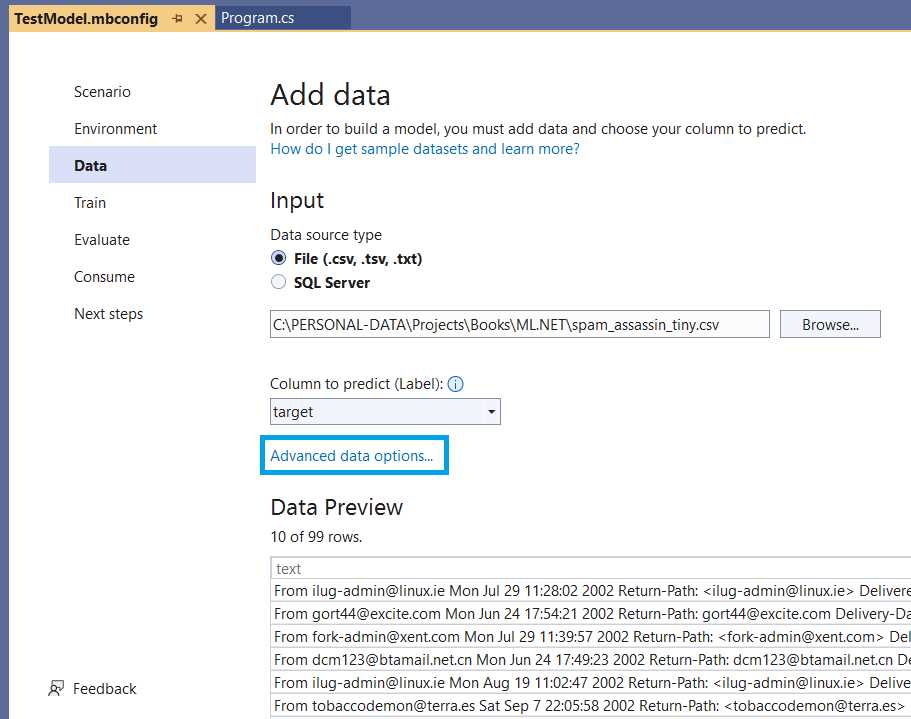Viewport: 911px width, 719px height.
Task: Click the info icon next to Column to predict
Action: 455,383
